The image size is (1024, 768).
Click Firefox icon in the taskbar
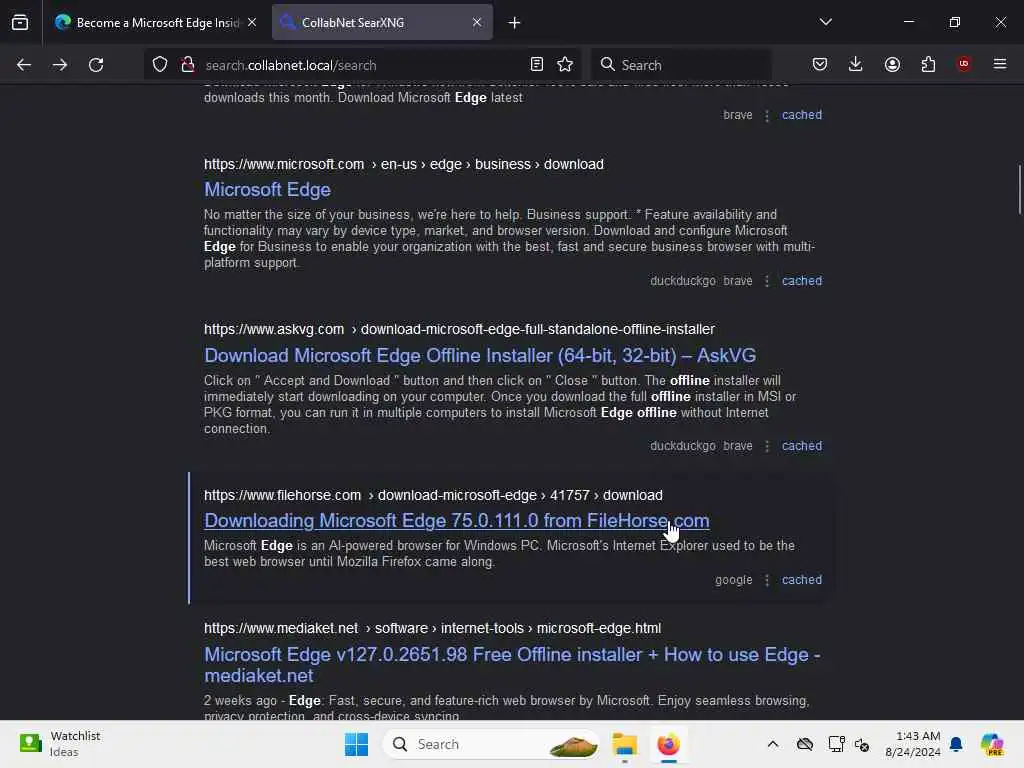click(668, 744)
